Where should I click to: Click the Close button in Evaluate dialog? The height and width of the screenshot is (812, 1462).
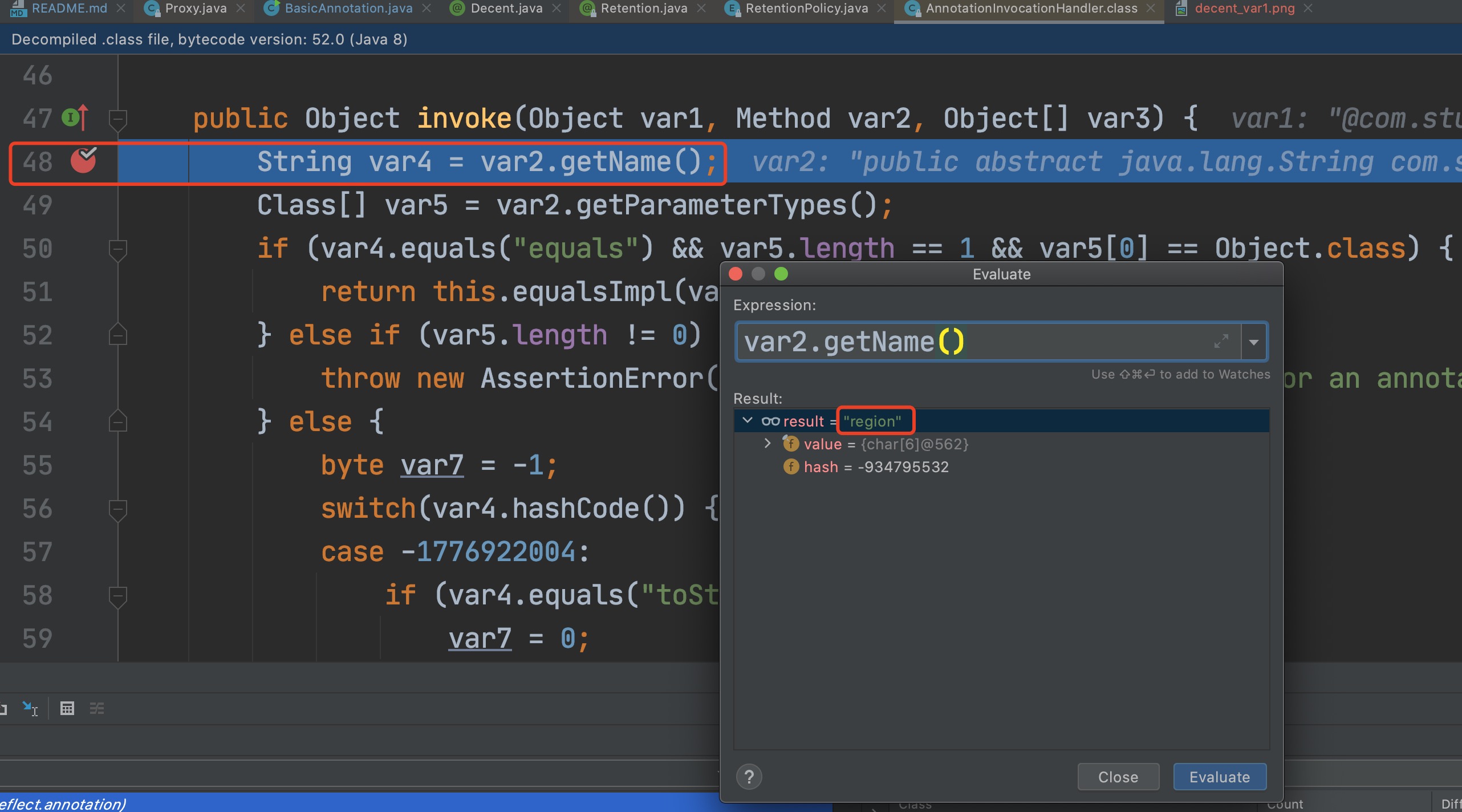[x=1118, y=777]
